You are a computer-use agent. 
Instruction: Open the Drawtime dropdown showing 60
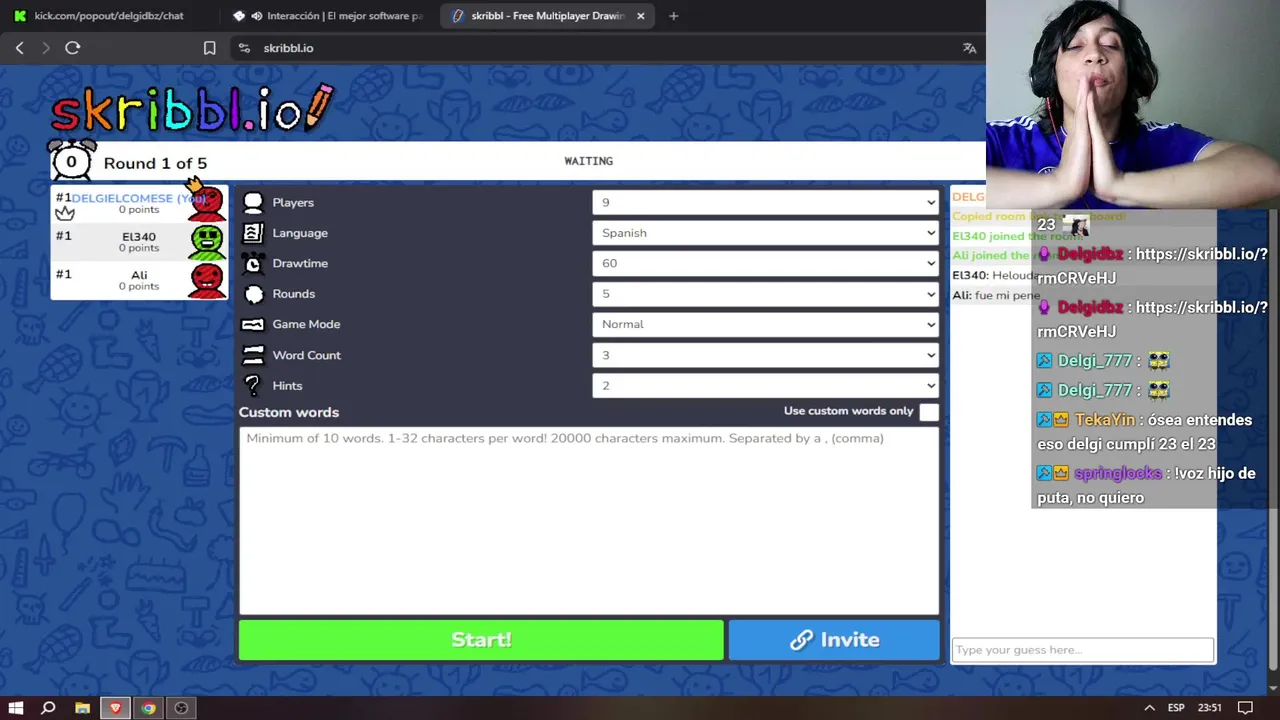pyautogui.click(x=766, y=263)
